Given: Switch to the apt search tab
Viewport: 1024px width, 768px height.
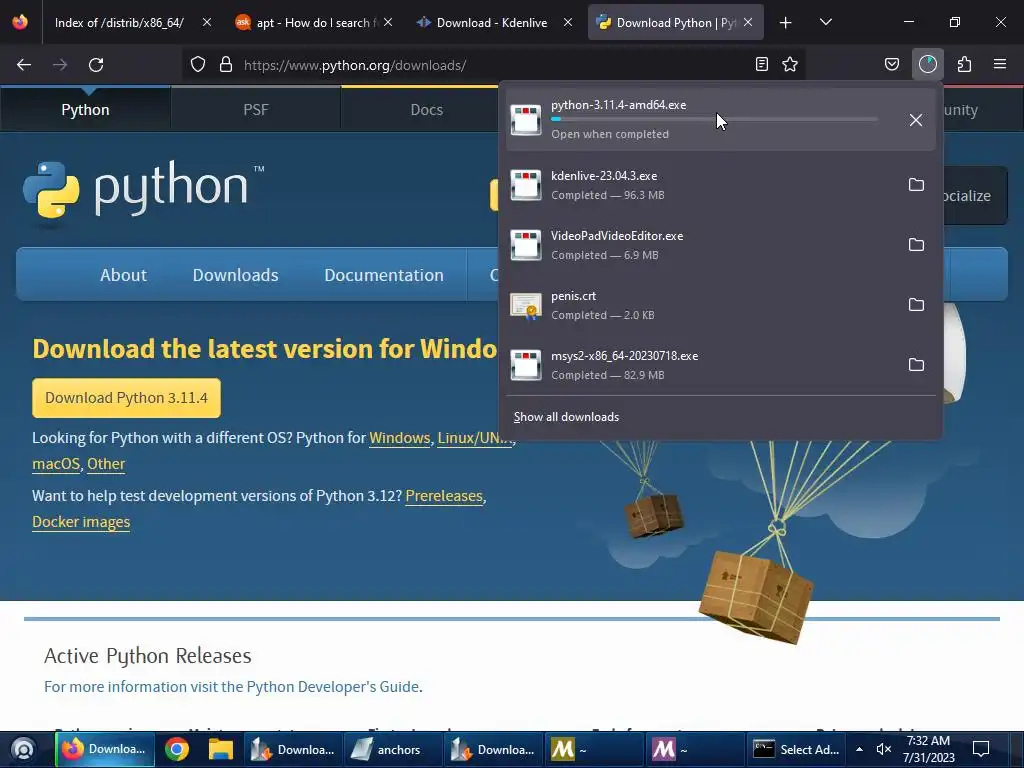Looking at the screenshot, I should click(x=313, y=23).
